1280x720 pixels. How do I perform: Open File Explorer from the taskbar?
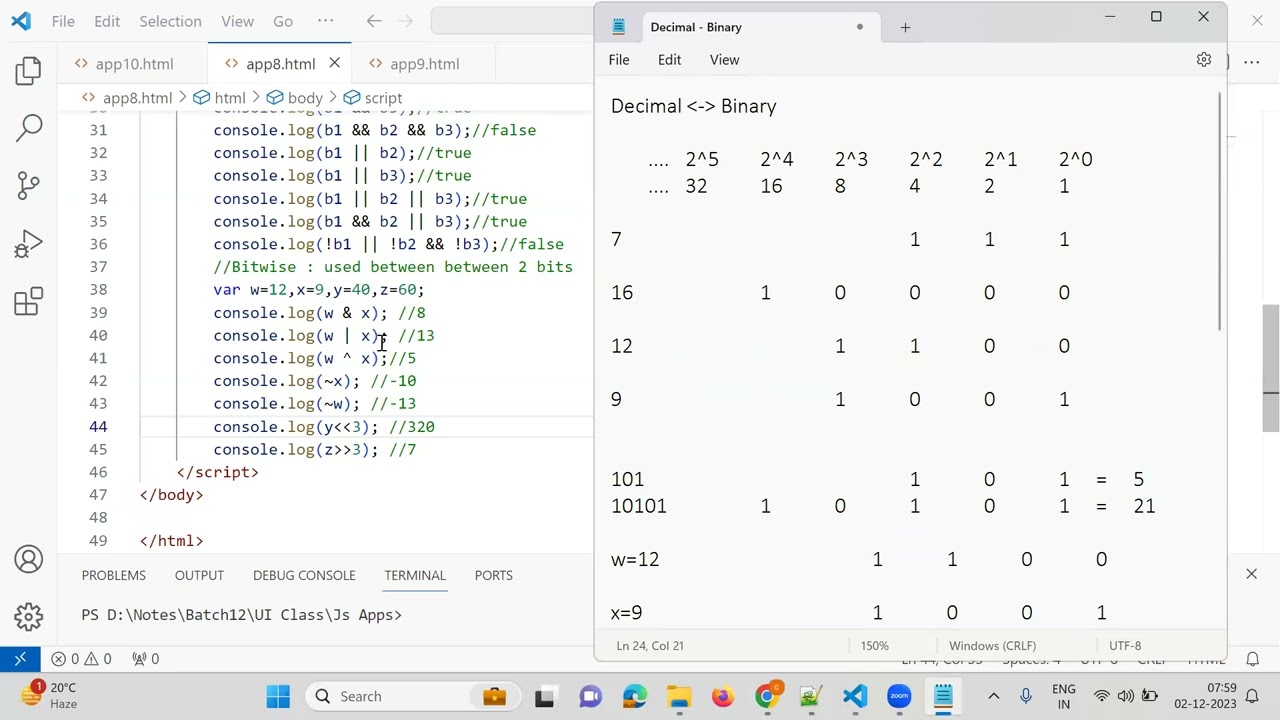pyautogui.click(x=679, y=696)
